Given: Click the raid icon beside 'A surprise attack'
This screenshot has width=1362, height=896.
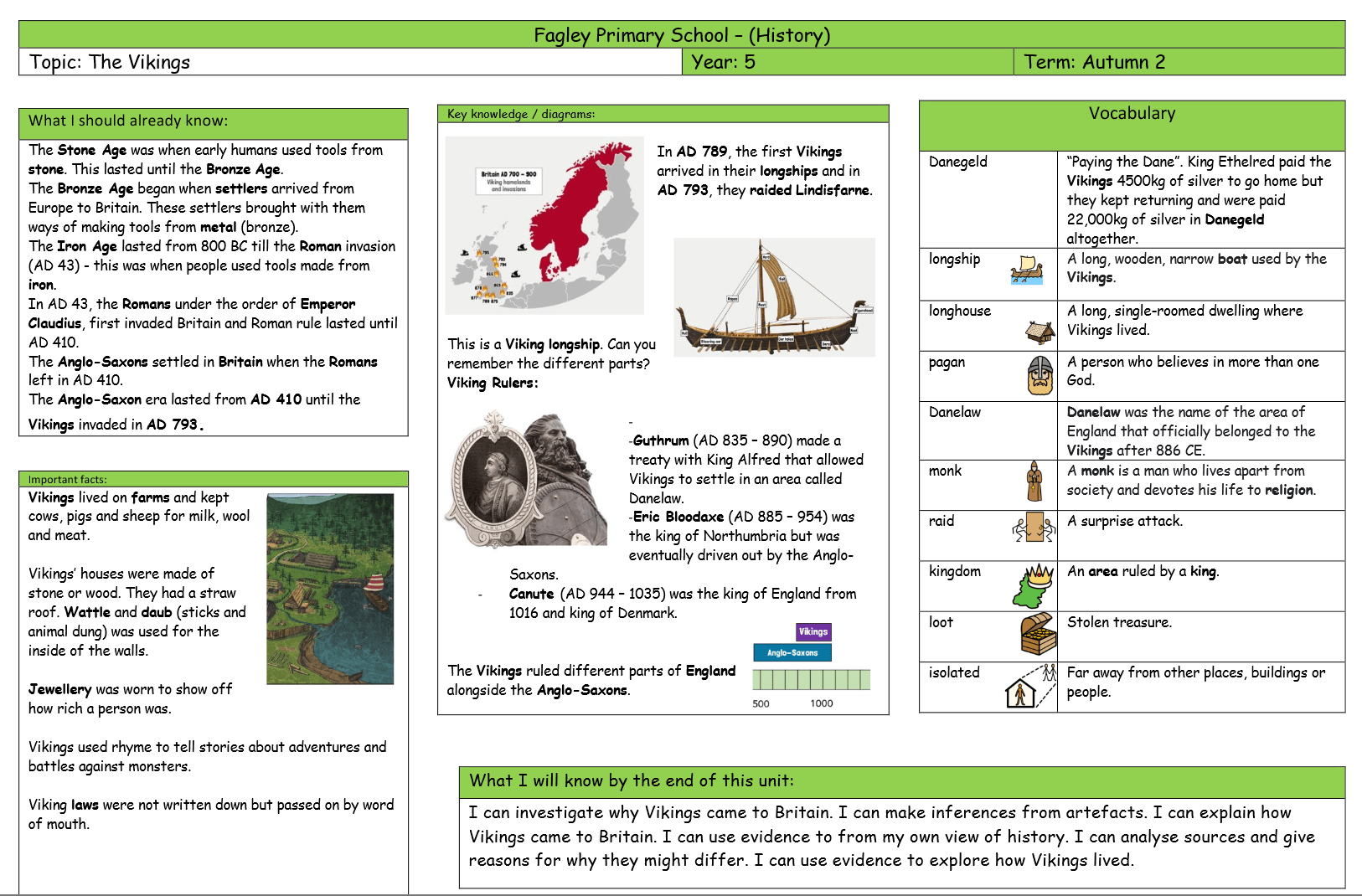Looking at the screenshot, I should [1034, 528].
